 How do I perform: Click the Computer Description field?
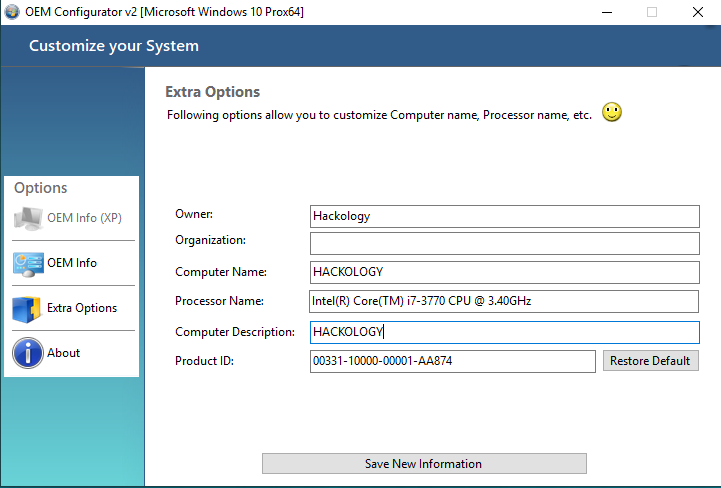504,332
